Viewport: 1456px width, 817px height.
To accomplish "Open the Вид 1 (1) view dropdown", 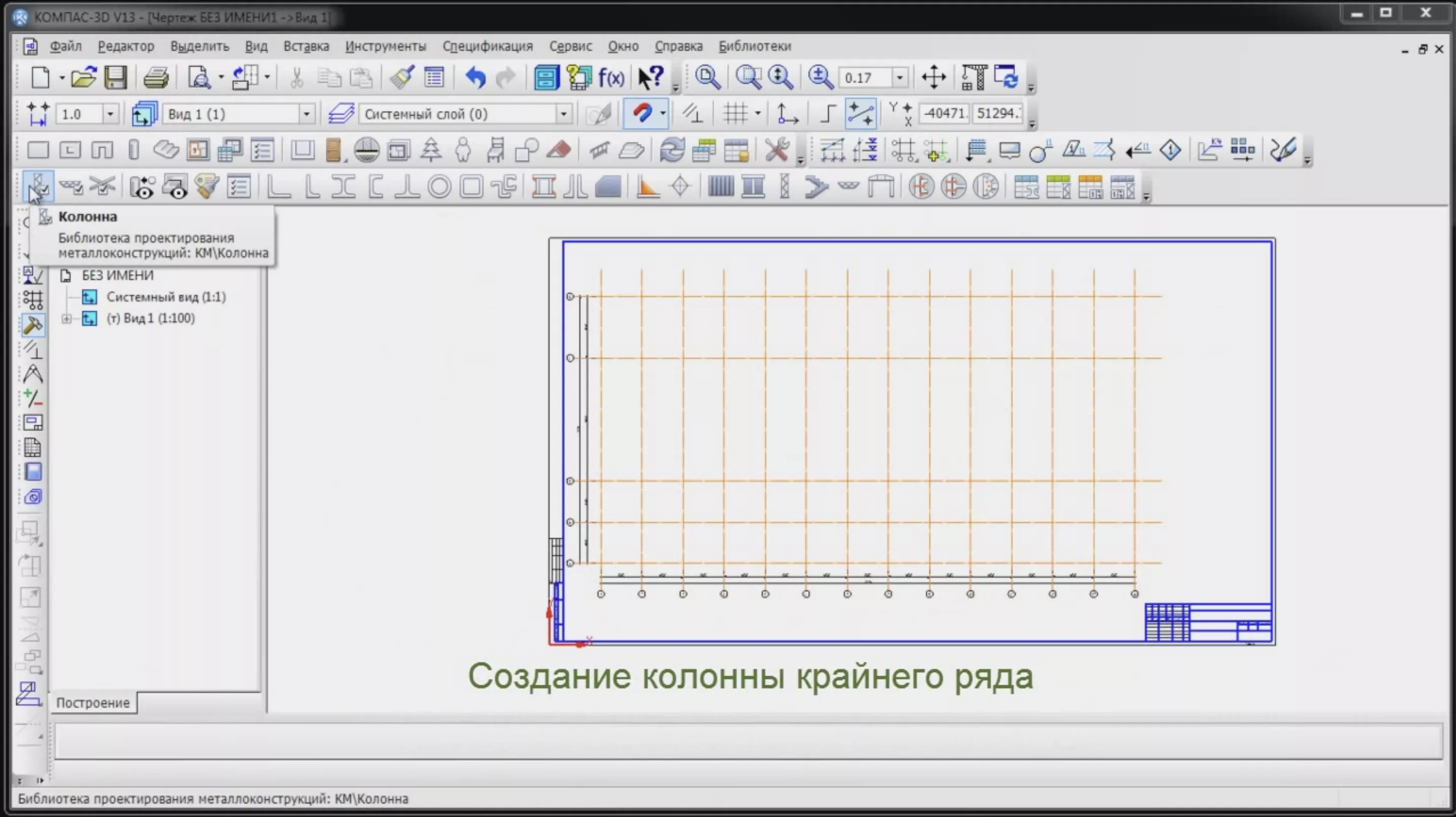I will pos(307,114).
